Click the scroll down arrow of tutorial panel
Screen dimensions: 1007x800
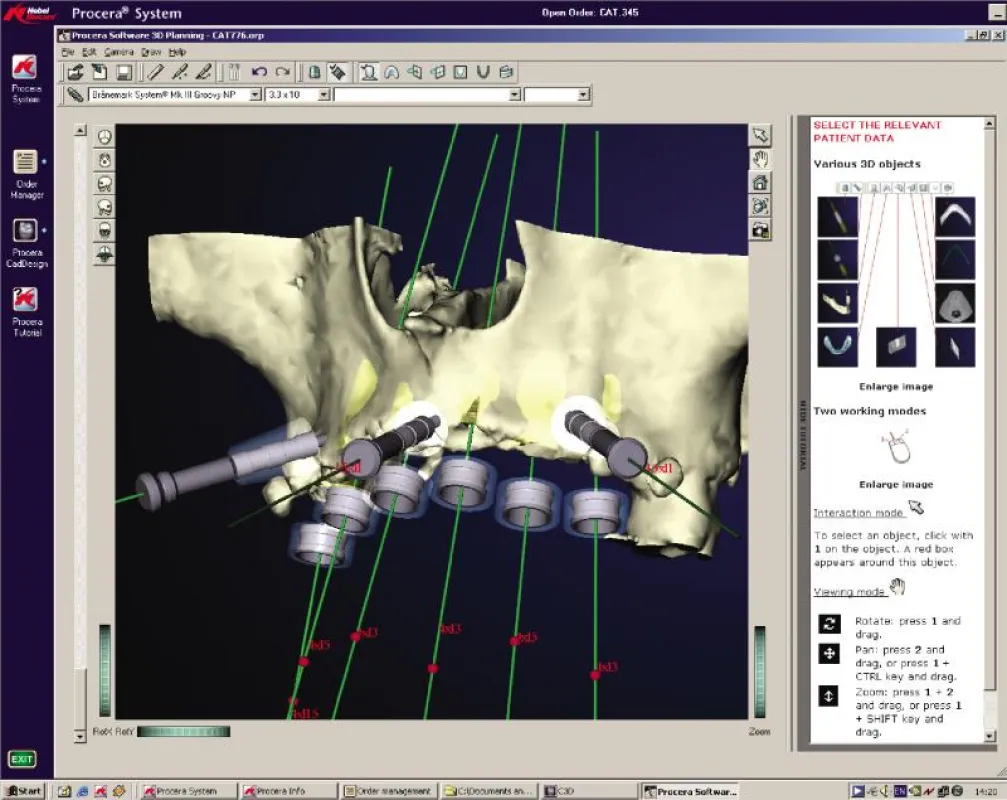click(x=989, y=736)
